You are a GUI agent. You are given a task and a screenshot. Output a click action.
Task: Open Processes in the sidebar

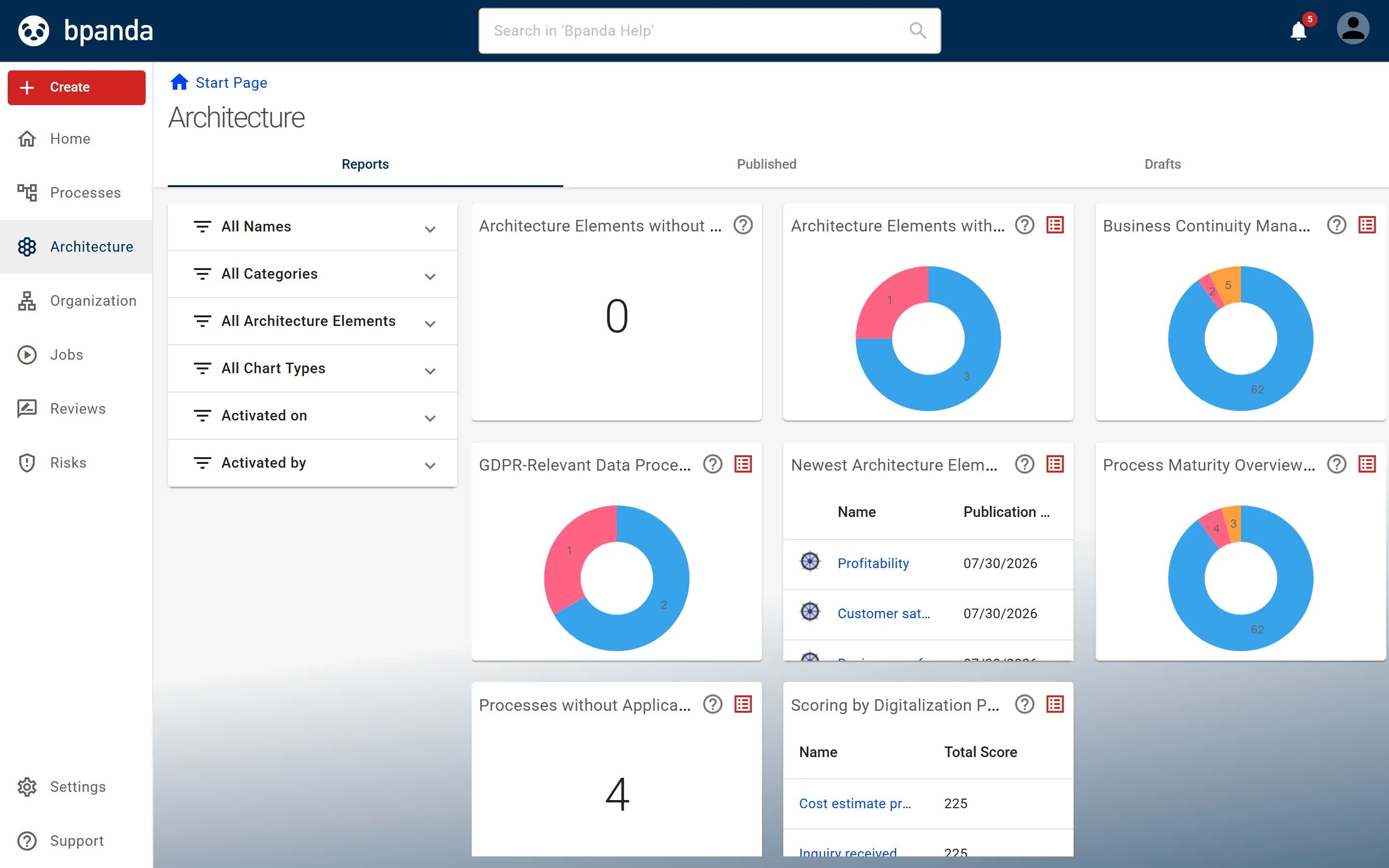[x=76, y=192]
